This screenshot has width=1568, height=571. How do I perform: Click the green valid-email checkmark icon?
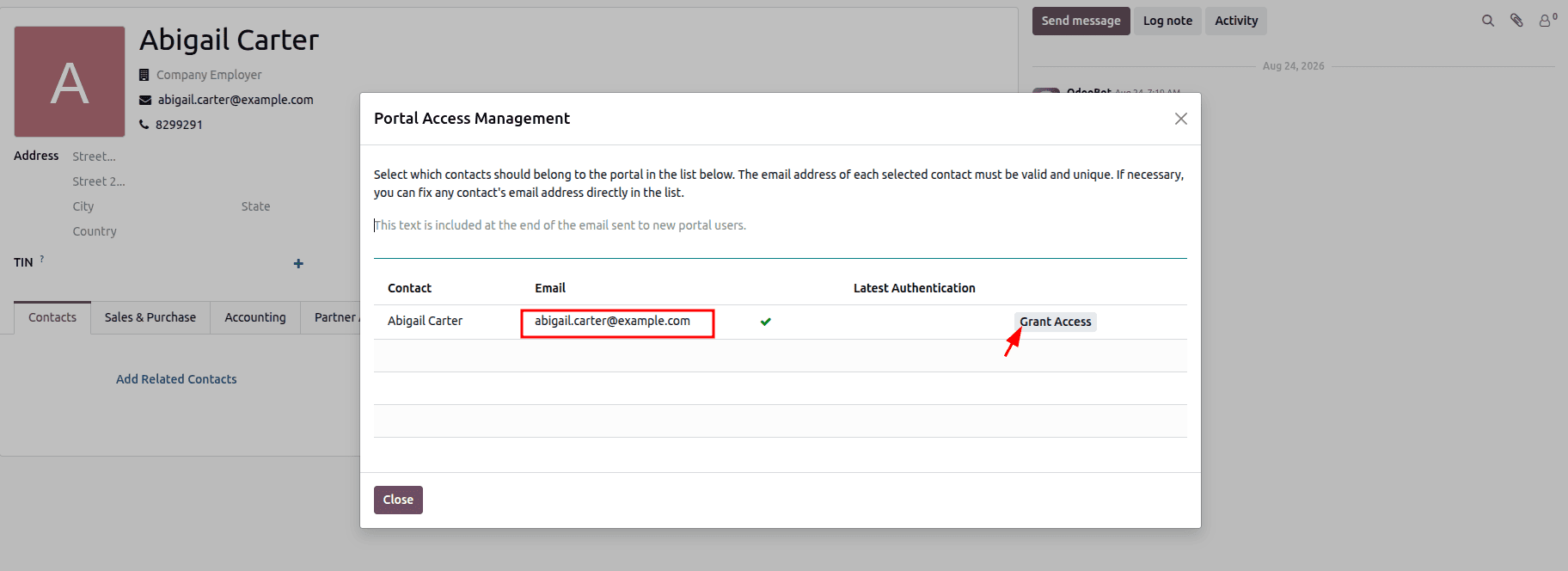[x=766, y=322]
